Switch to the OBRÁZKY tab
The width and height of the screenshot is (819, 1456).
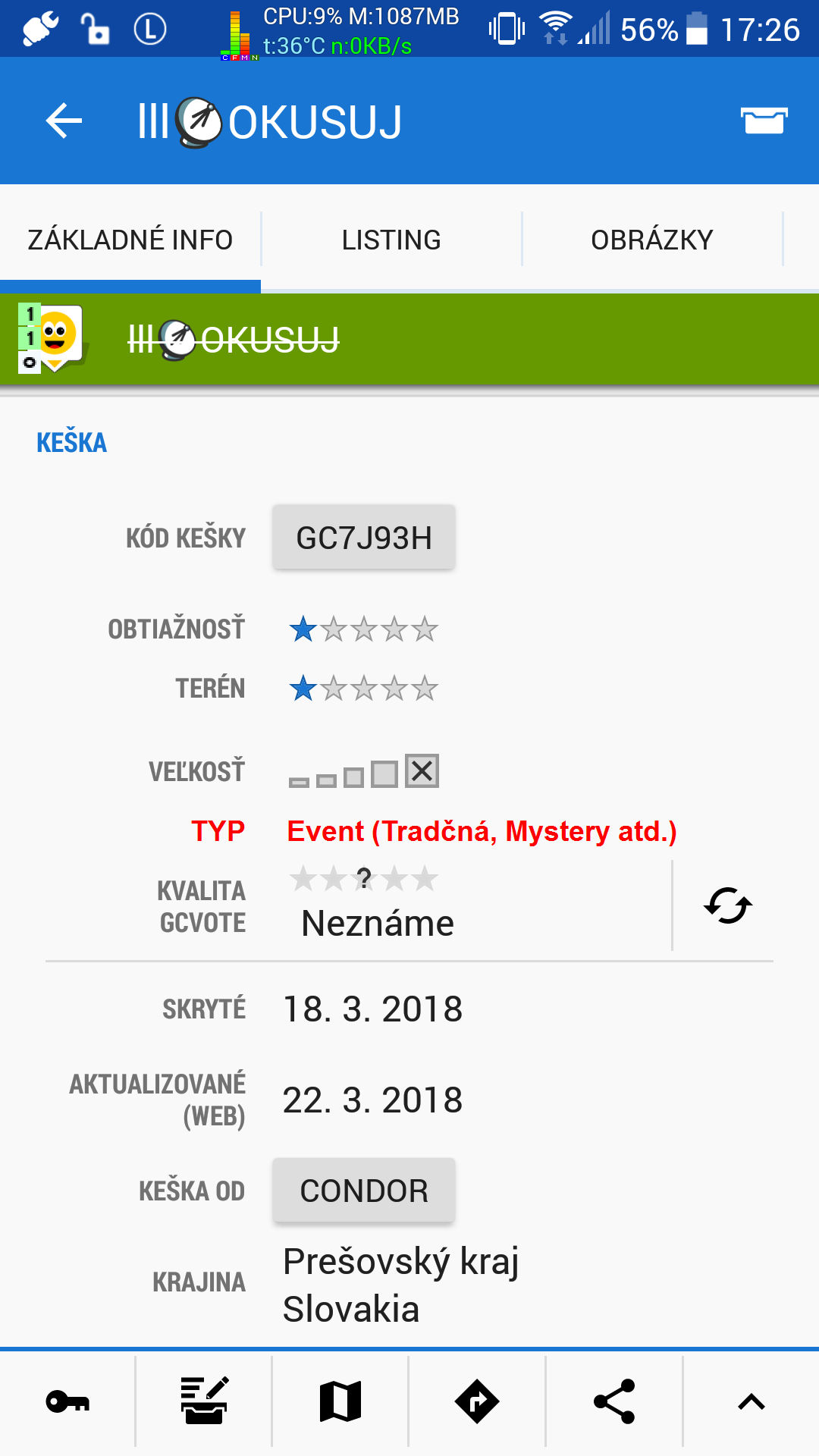pyautogui.click(x=652, y=240)
